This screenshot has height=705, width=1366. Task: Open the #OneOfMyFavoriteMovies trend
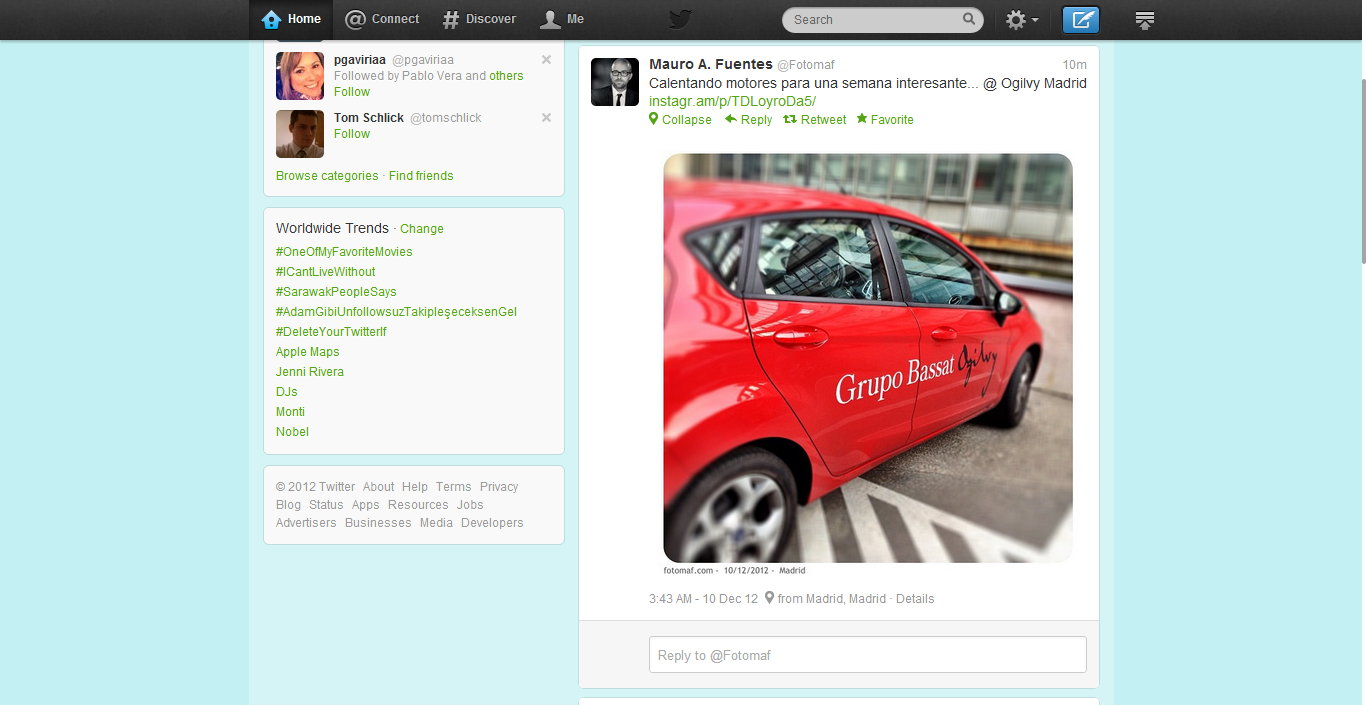pos(344,252)
